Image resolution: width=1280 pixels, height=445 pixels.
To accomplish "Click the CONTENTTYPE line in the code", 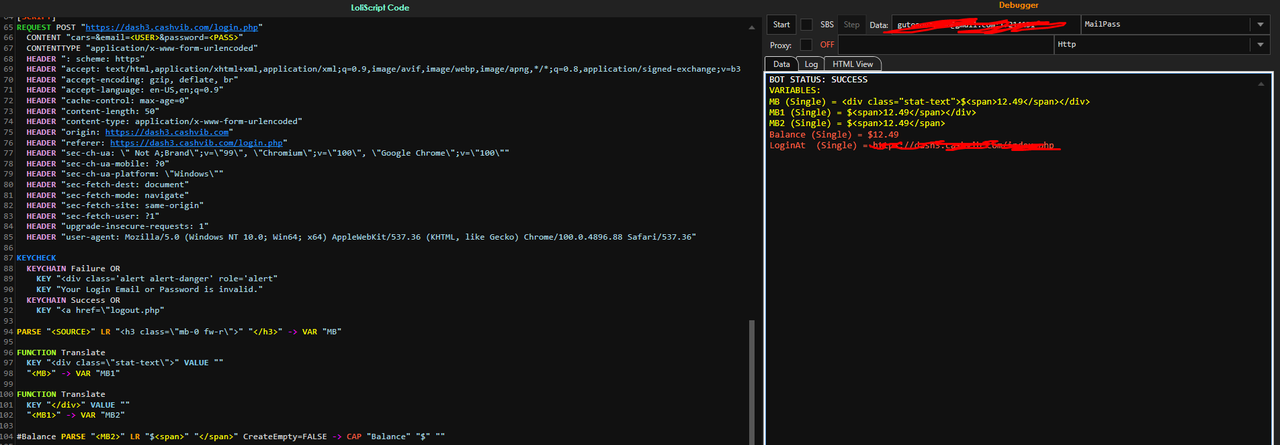I will point(141,47).
